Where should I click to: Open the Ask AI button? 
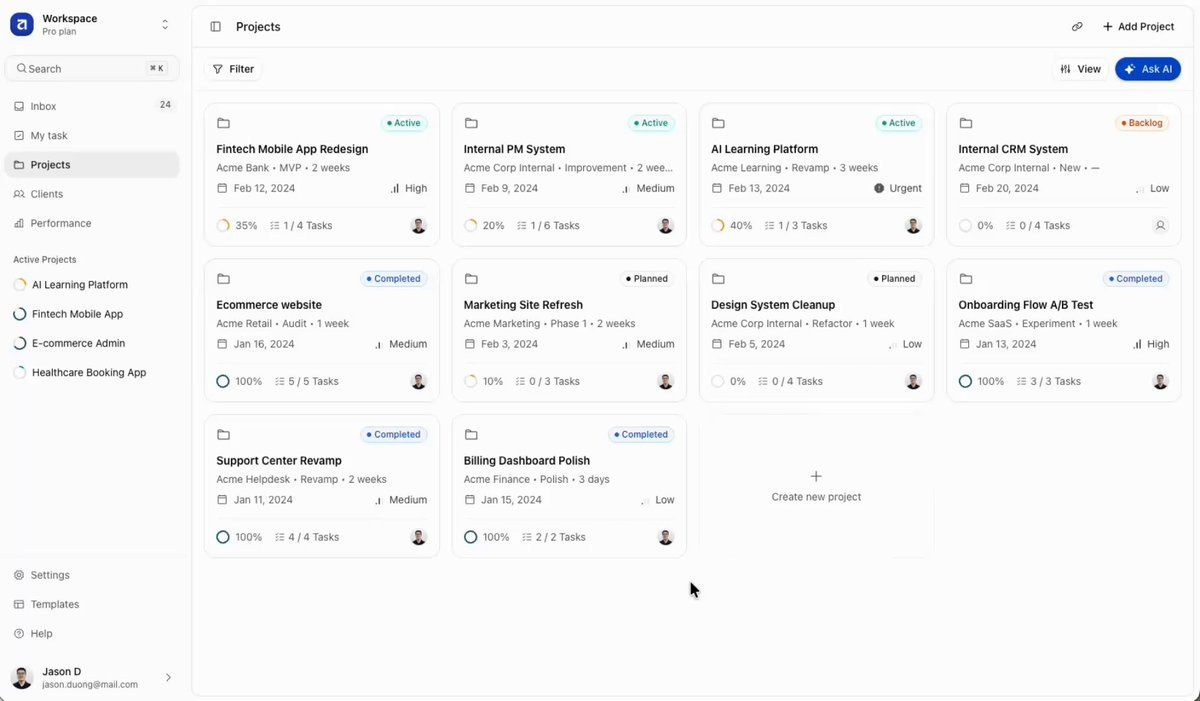coord(1147,69)
